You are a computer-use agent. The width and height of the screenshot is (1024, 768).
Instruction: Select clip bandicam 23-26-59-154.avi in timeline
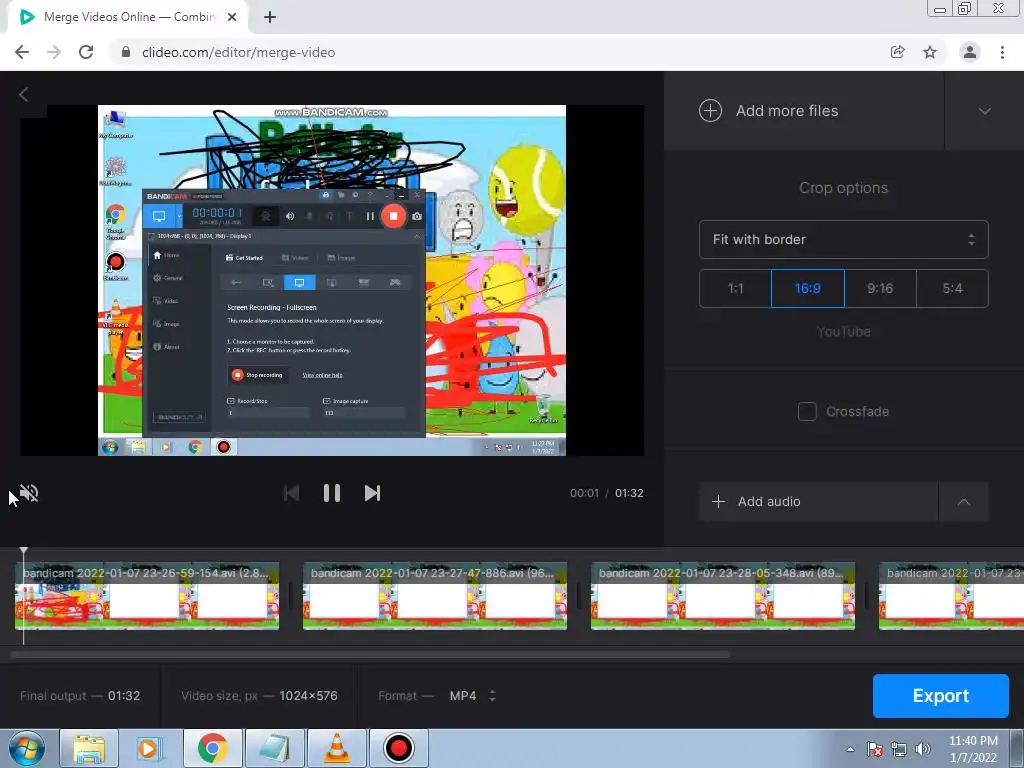147,596
